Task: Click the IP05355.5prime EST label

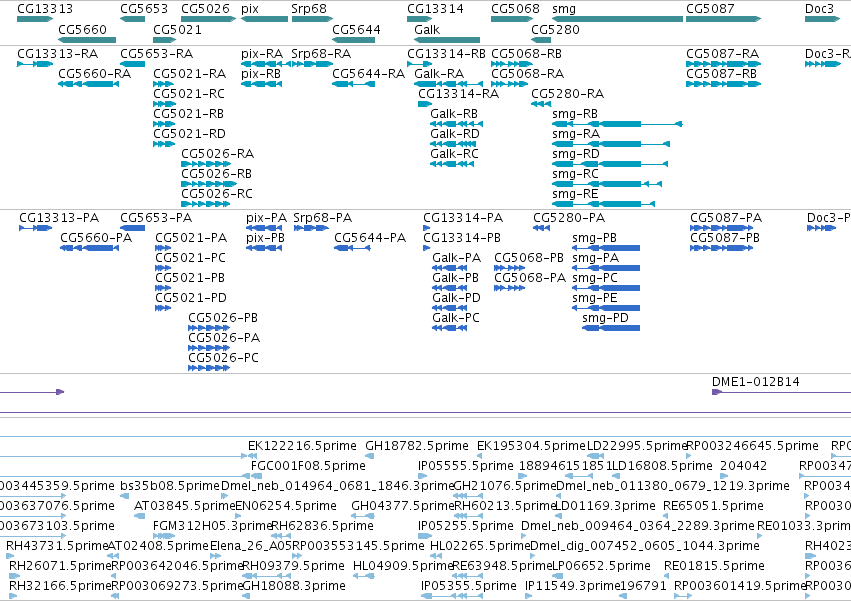Action: (x=469, y=586)
